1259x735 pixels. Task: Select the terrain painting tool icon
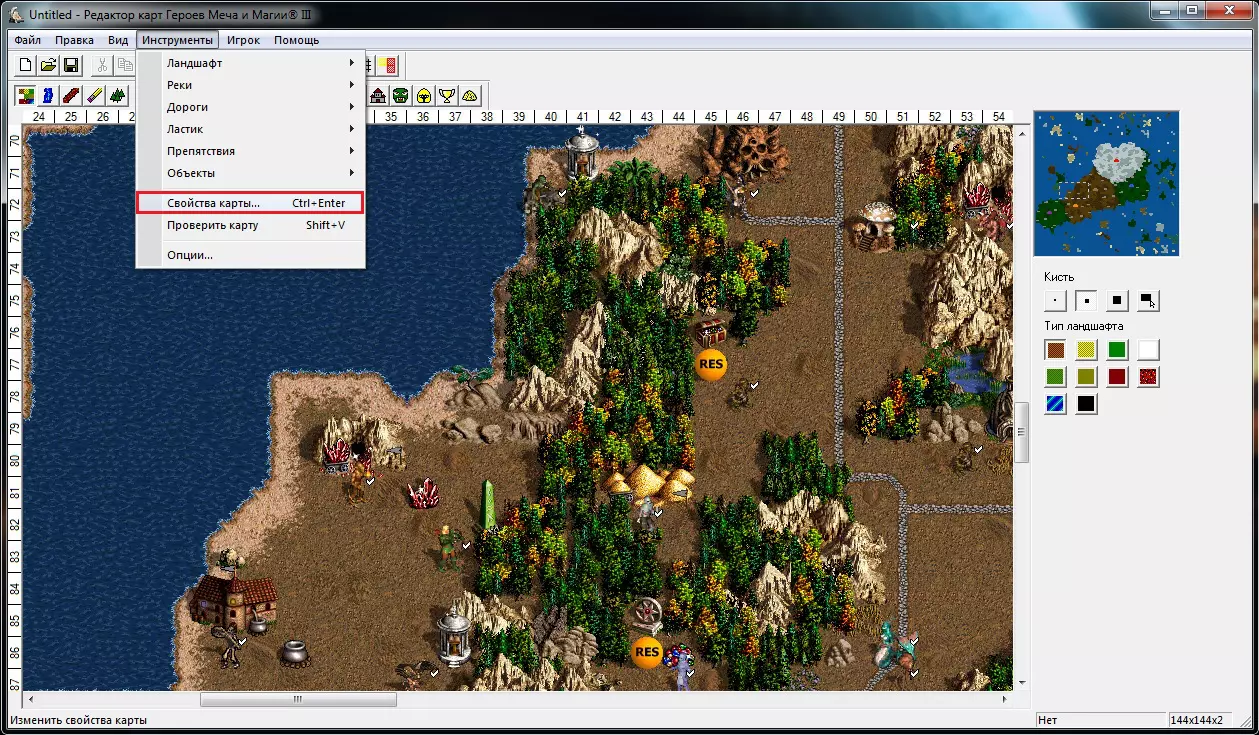pyautogui.click(x=26, y=96)
